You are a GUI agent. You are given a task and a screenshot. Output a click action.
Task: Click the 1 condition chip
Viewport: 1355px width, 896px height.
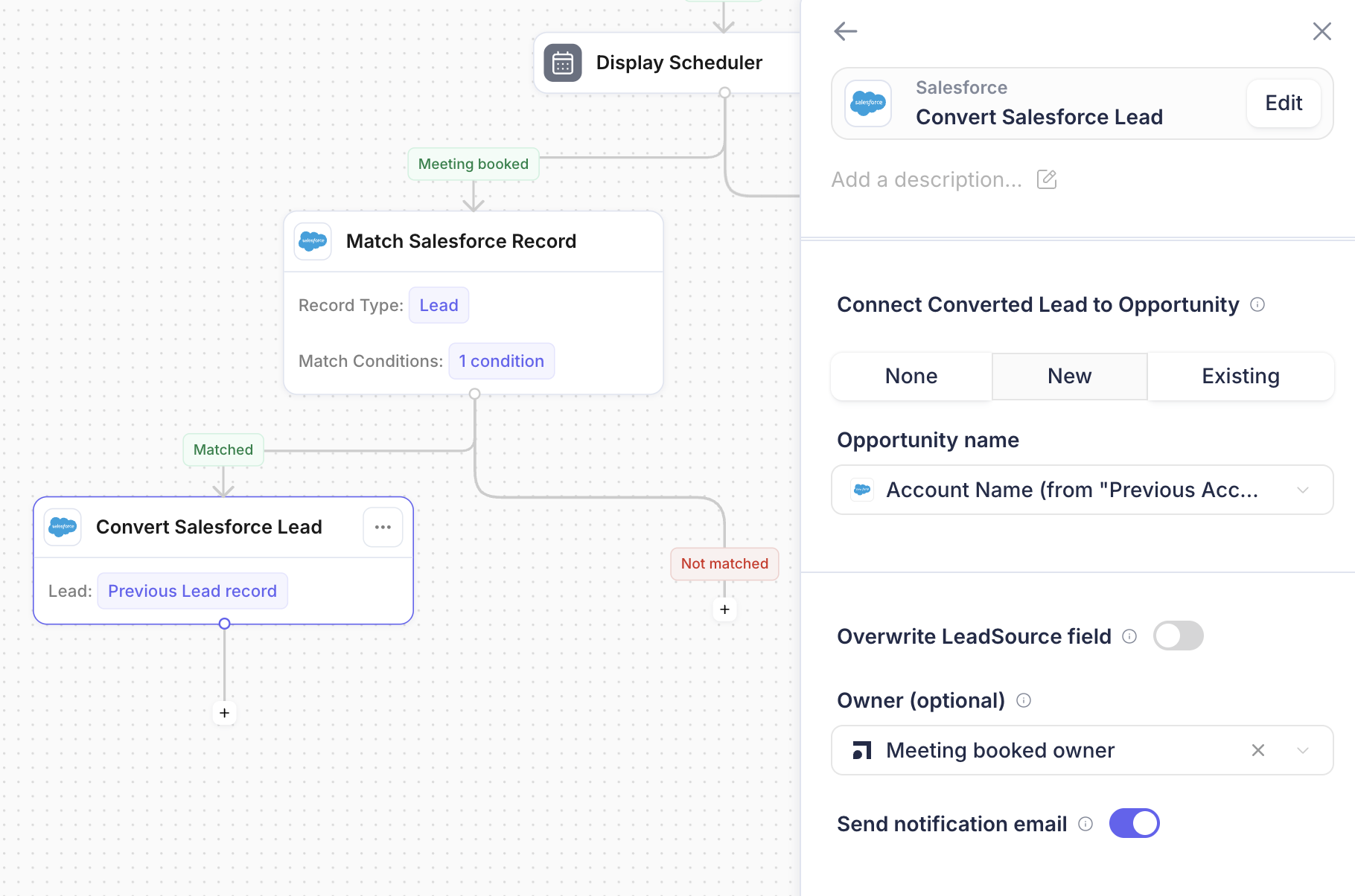(501, 361)
